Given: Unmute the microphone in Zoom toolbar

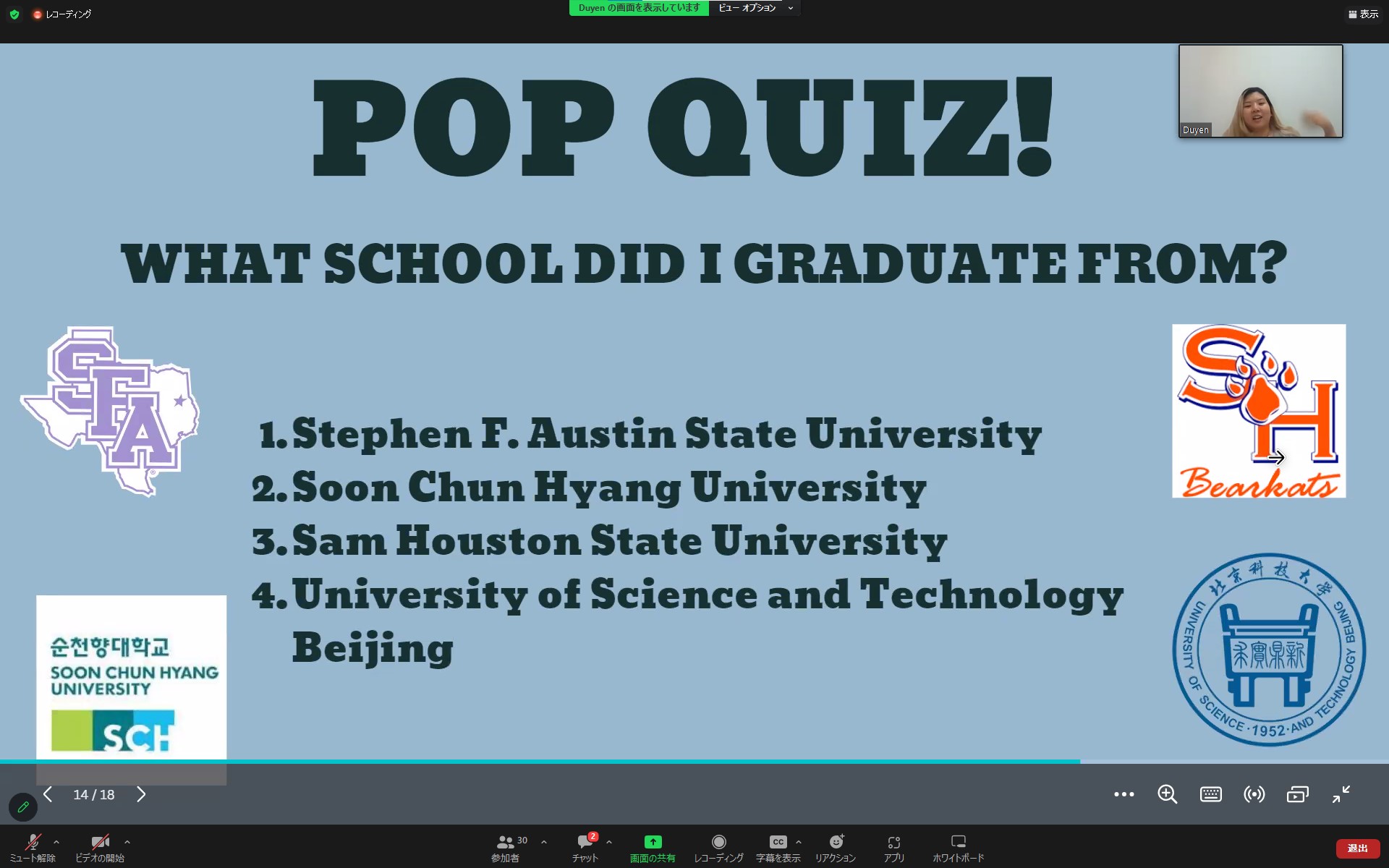Looking at the screenshot, I should pyautogui.click(x=33, y=848).
